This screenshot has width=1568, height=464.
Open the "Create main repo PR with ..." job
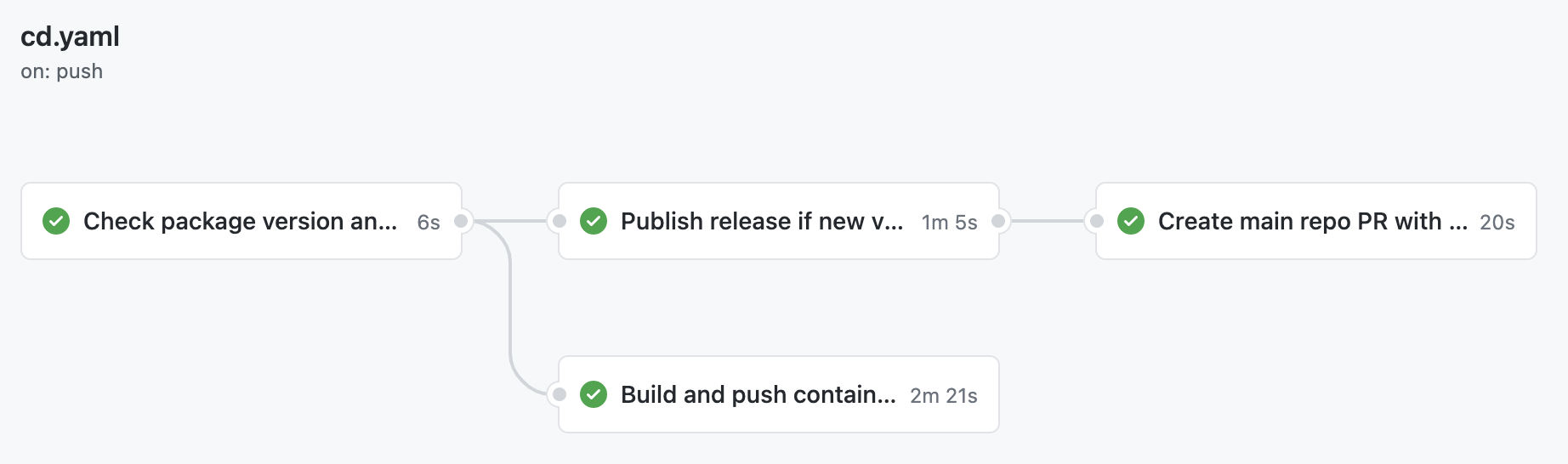1312,221
